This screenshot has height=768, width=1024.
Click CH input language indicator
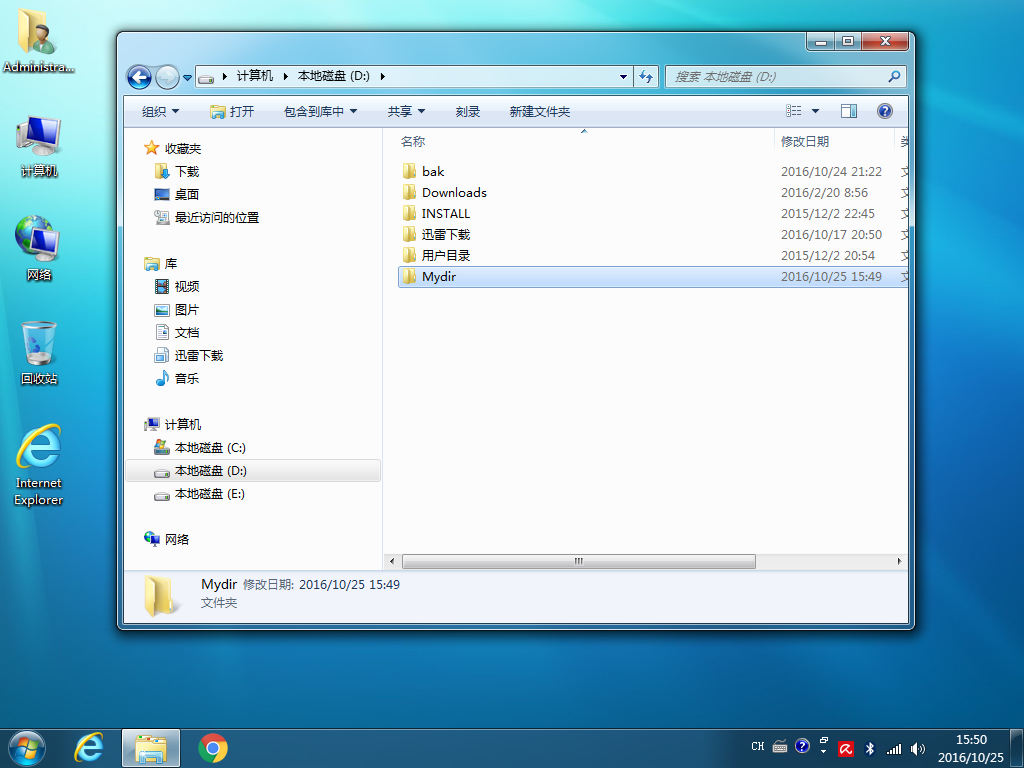click(x=758, y=746)
